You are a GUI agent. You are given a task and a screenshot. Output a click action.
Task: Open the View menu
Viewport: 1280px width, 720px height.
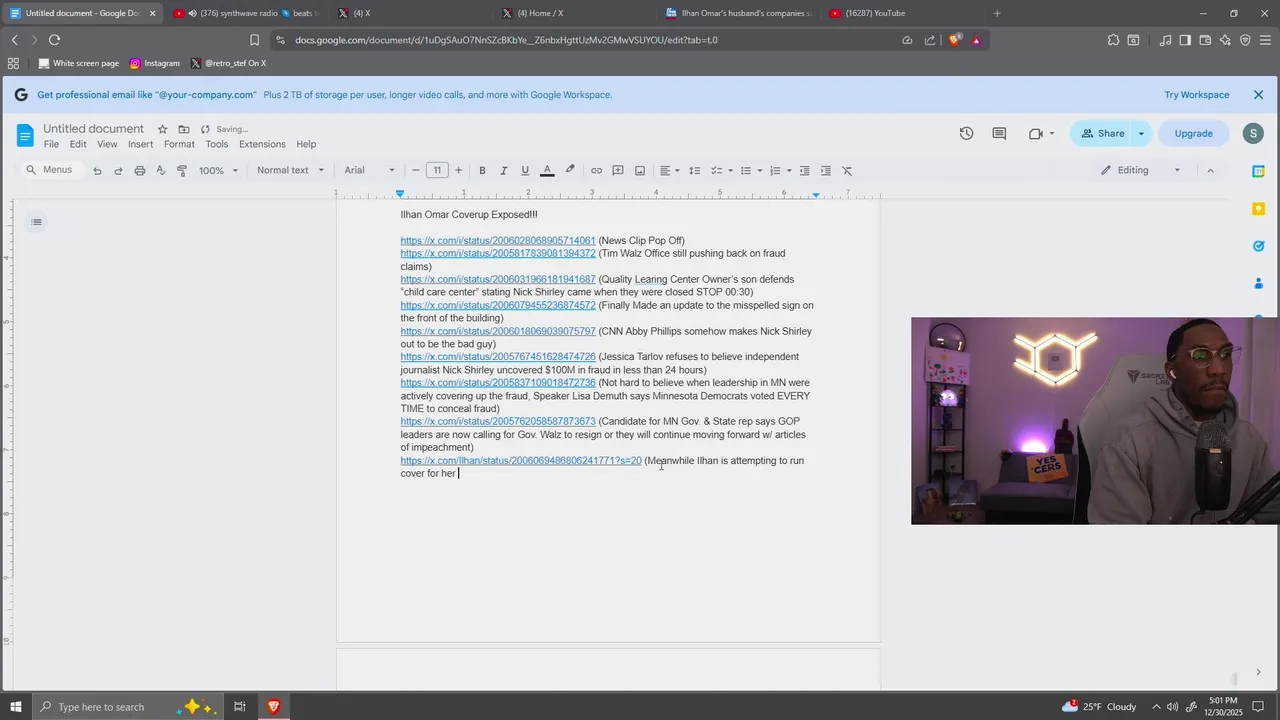pyautogui.click(x=107, y=145)
